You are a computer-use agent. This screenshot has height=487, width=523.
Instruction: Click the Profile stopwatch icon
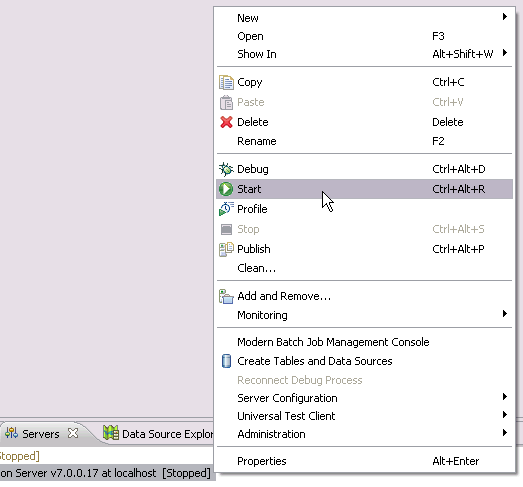(226, 209)
